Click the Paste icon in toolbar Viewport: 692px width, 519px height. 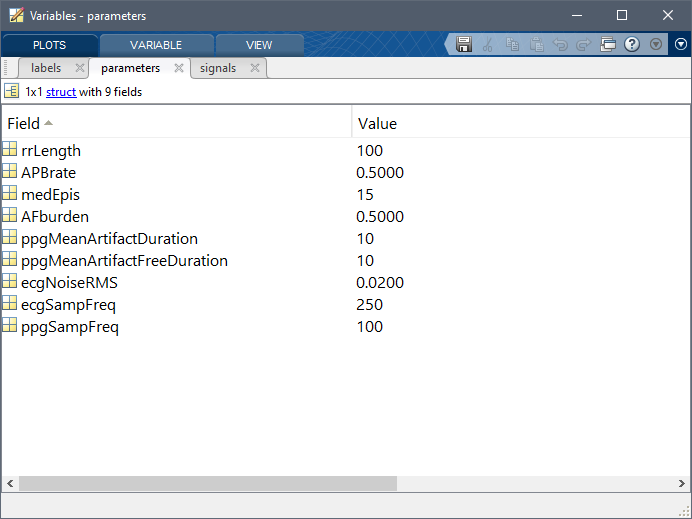click(x=536, y=44)
